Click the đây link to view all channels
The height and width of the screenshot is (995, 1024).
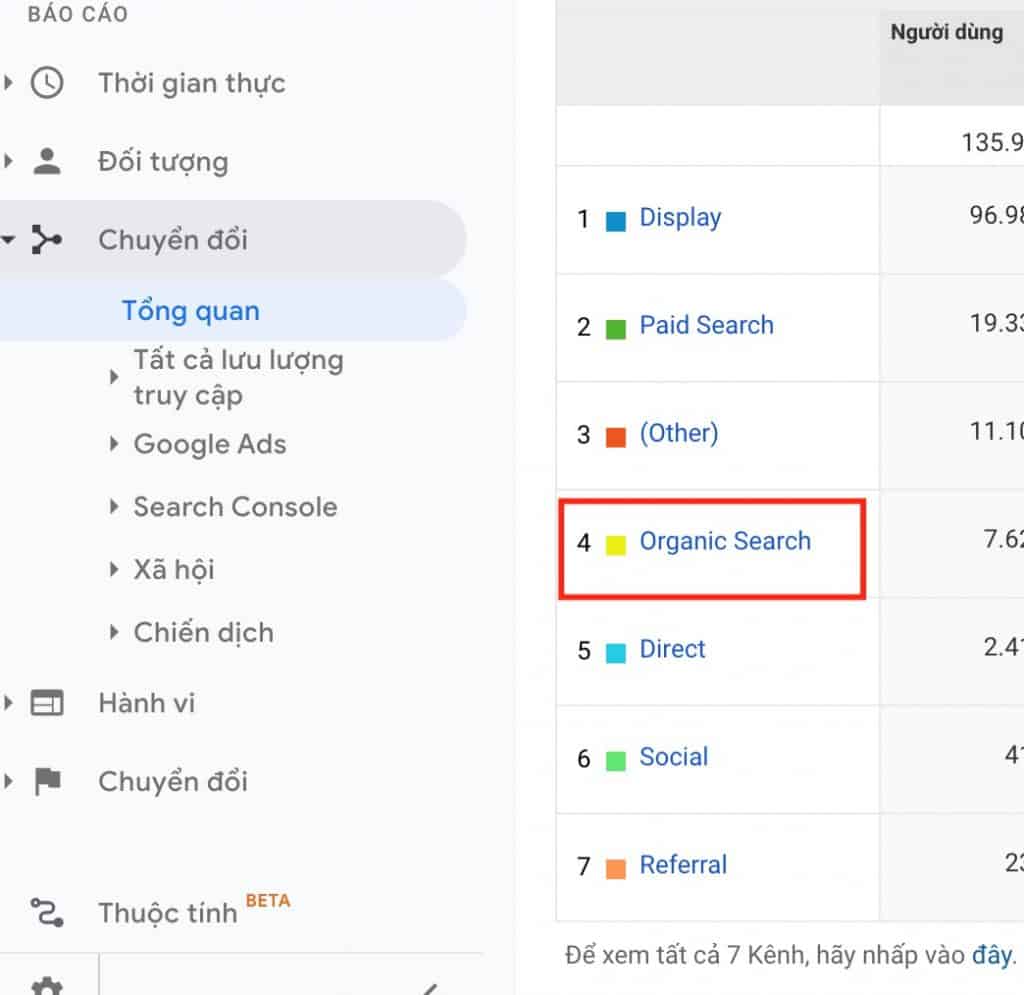(990, 954)
